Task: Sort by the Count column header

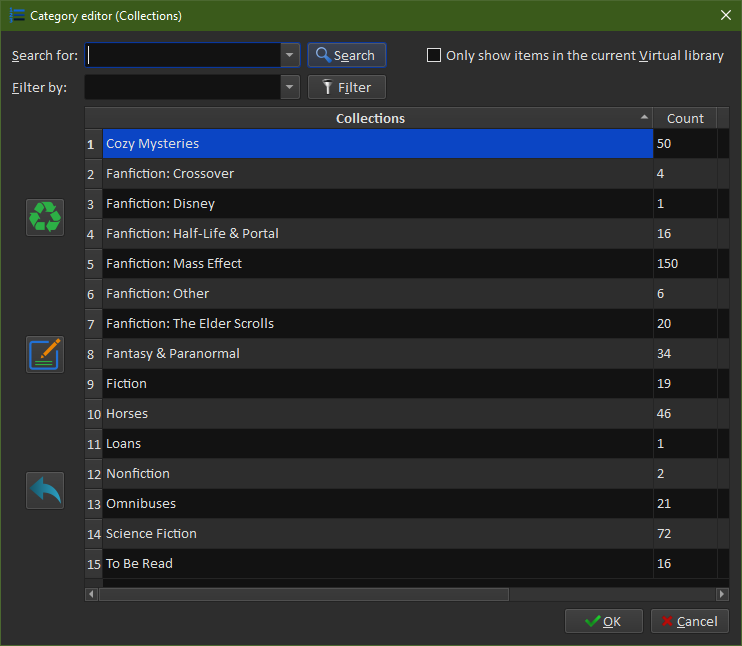Action: point(685,118)
